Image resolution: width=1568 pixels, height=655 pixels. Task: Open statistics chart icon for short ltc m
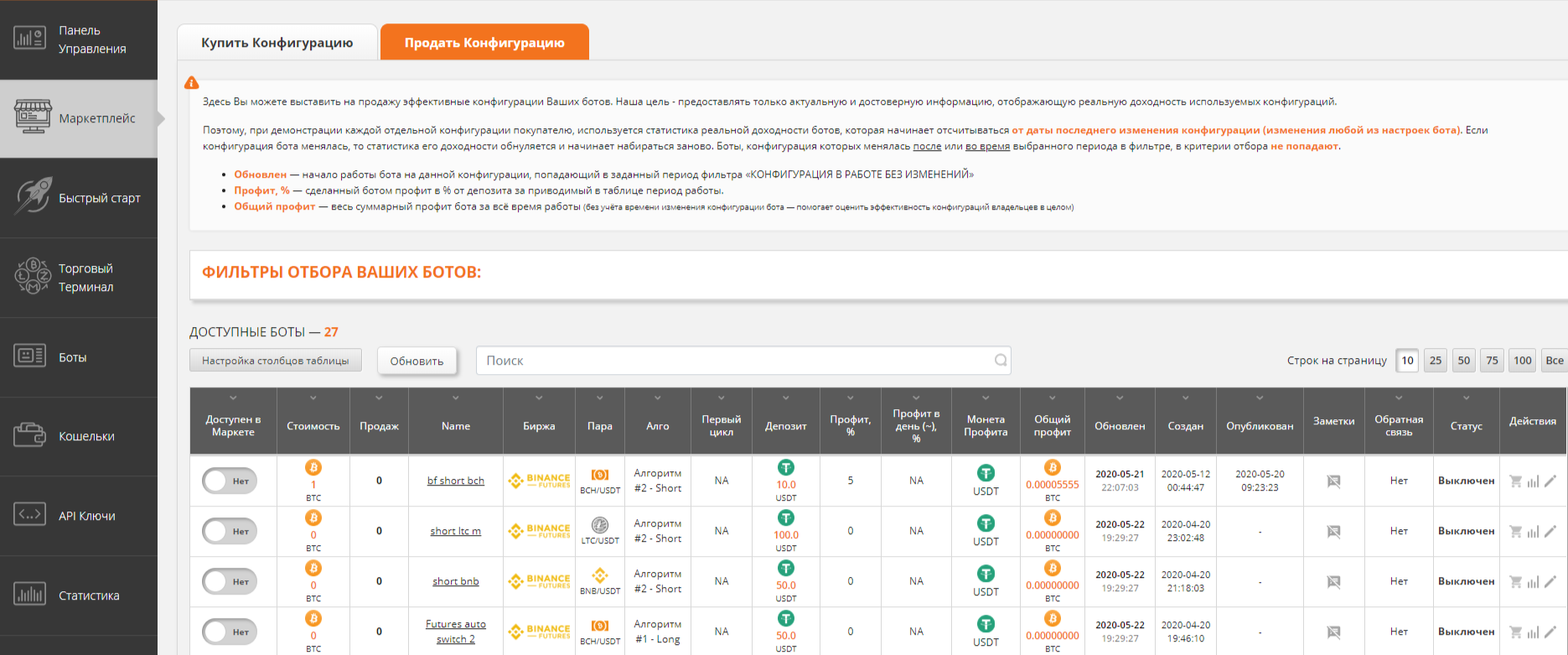[x=1533, y=532]
